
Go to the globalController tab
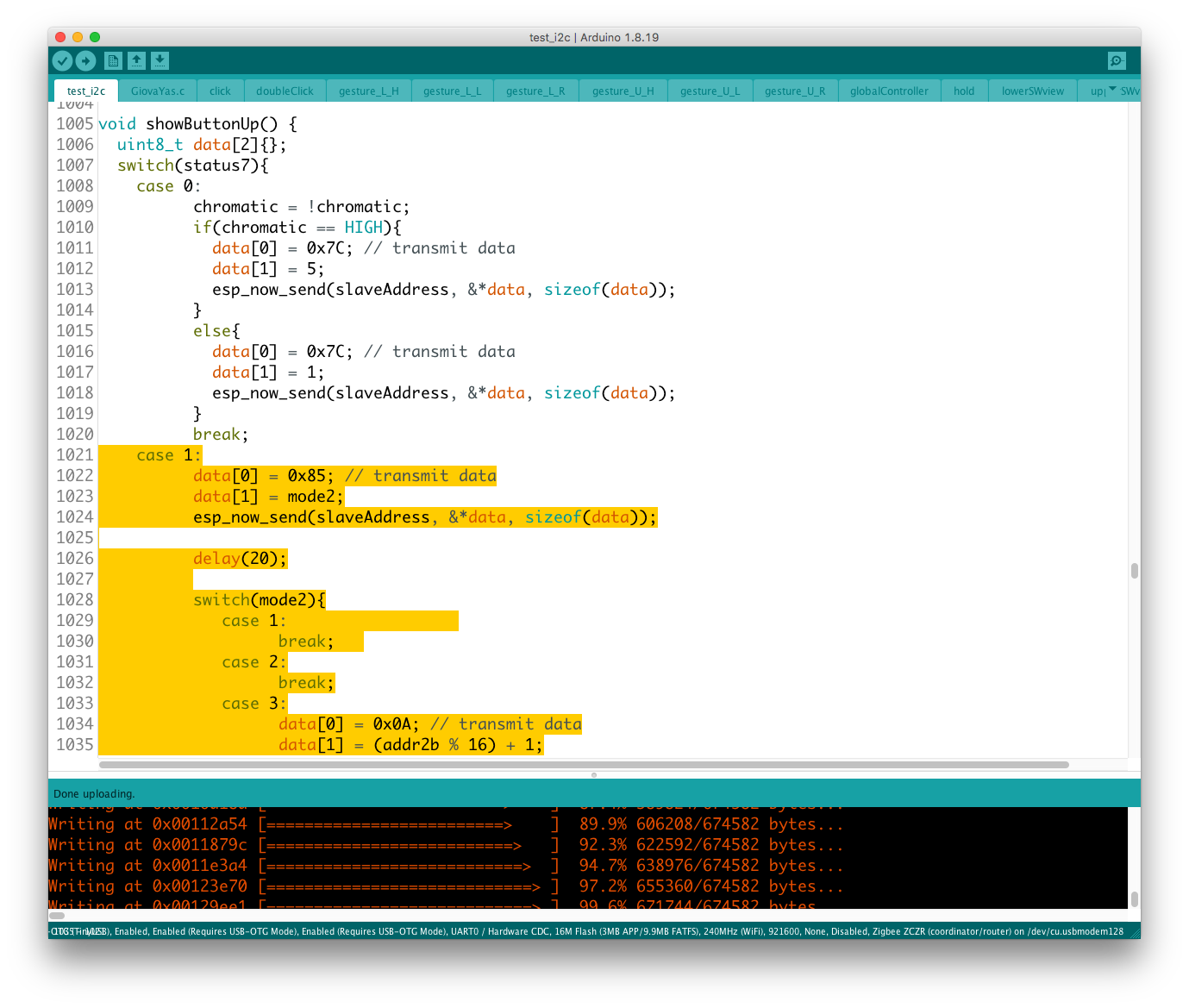point(889,91)
